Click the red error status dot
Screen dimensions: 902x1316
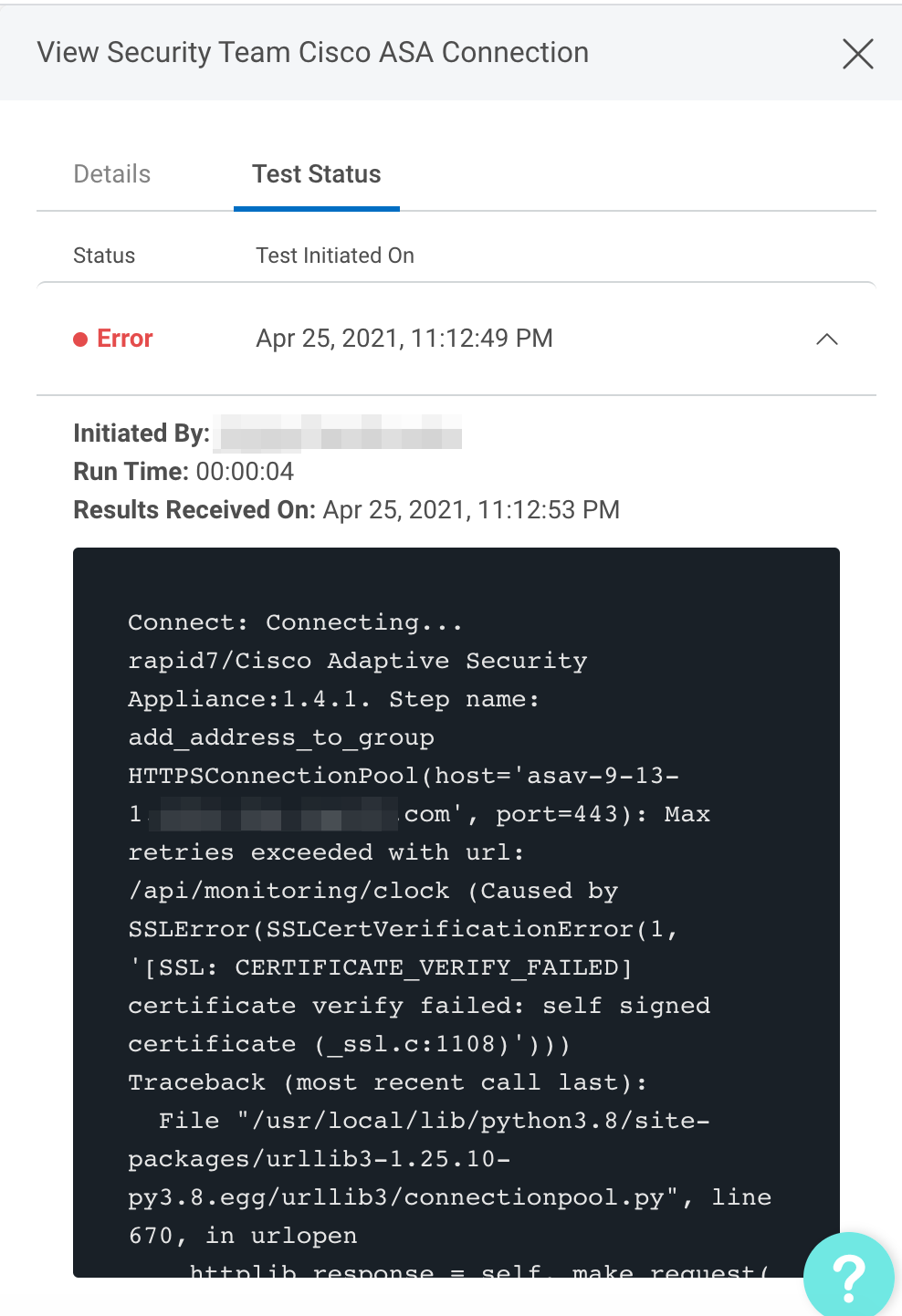tap(80, 339)
